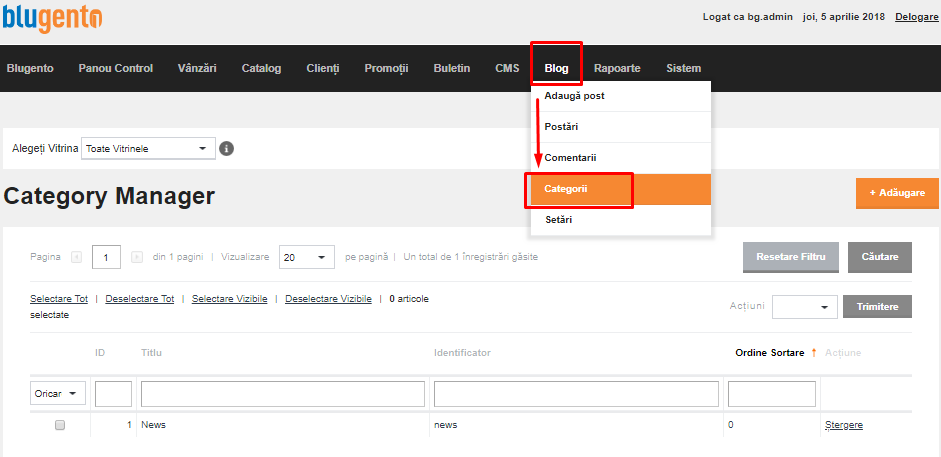Viewport: 941px width, 457px height.
Task: Click the Resetare Filtru button
Action: pos(790,257)
